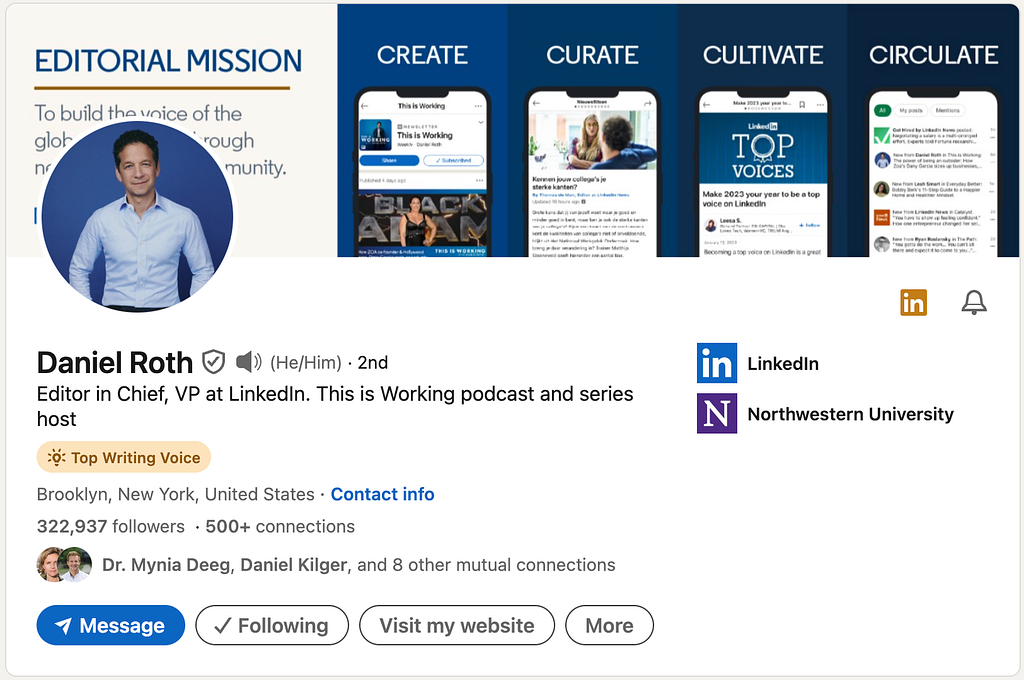
Task: Click the CREATE banner phone mockup
Action: pos(423,172)
